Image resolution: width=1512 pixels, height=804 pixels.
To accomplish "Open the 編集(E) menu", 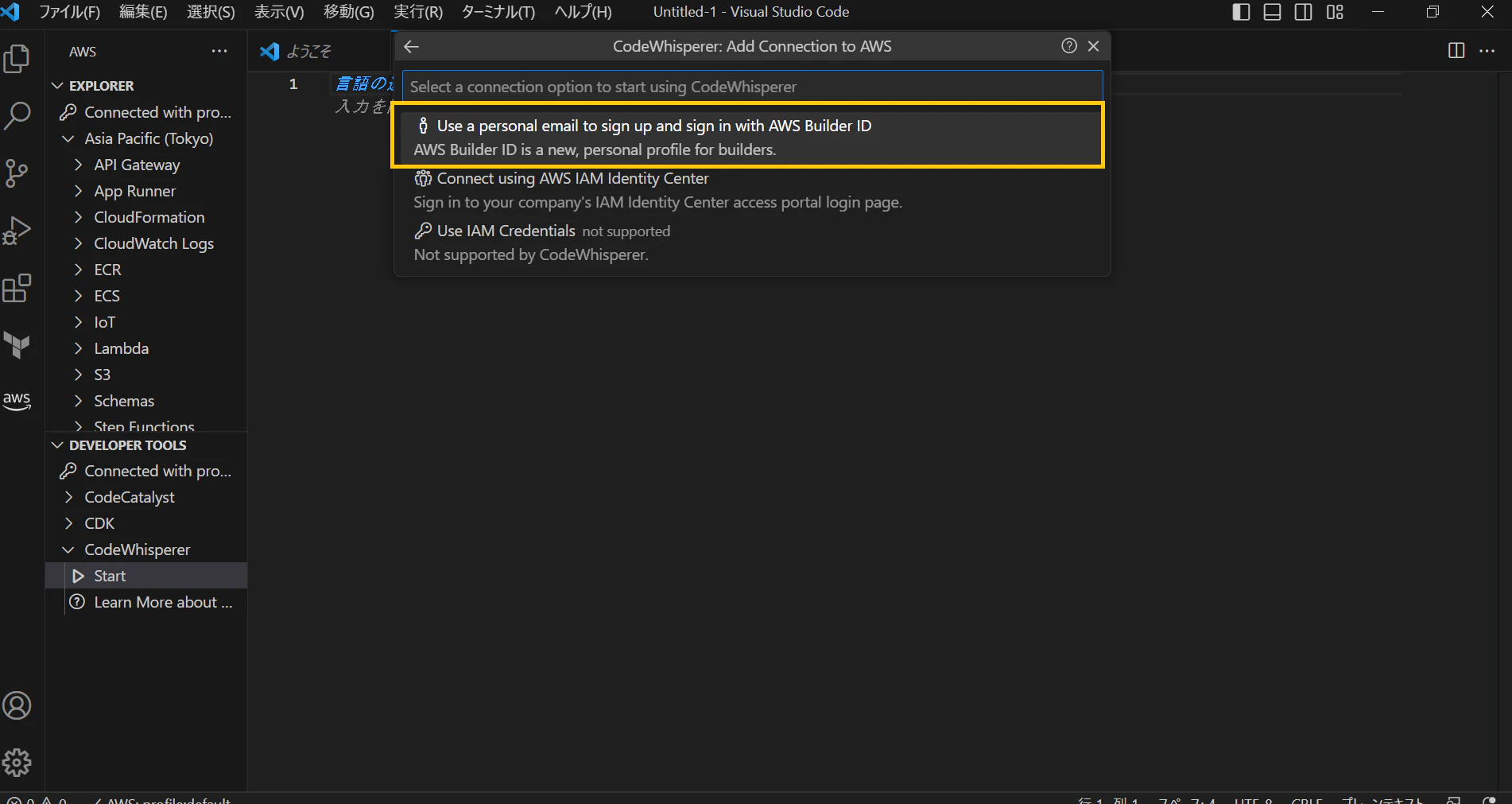I will pyautogui.click(x=143, y=12).
